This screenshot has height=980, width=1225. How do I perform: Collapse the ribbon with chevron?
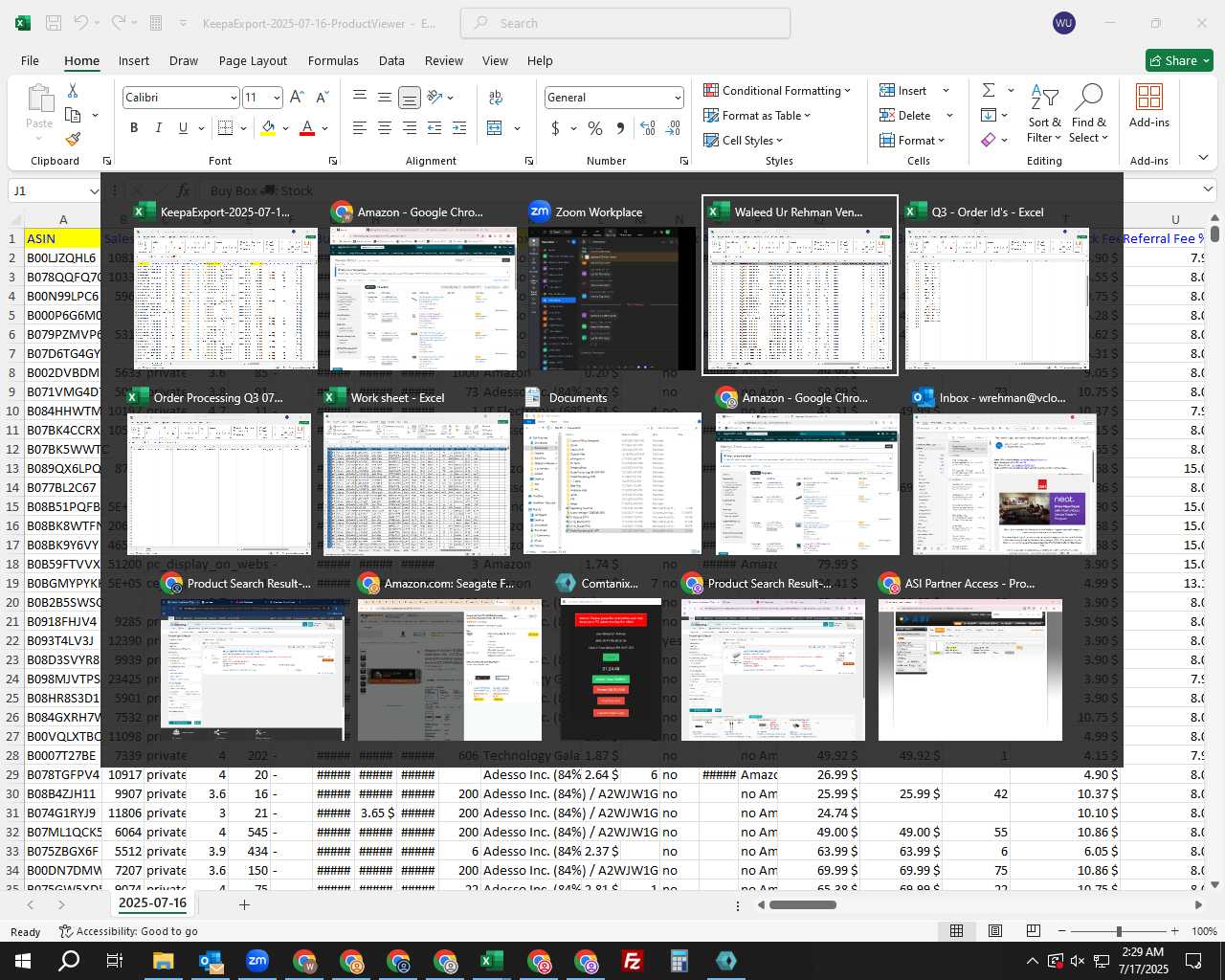tap(1203, 158)
